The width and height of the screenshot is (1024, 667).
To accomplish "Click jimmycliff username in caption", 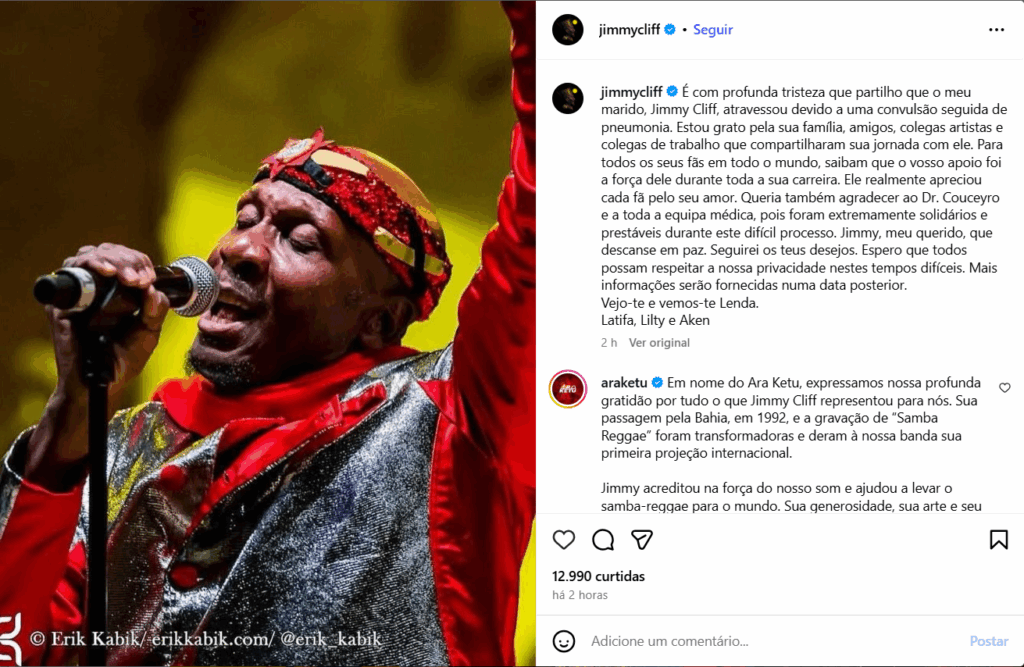I will pyautogui.click(x=632, y=92).
